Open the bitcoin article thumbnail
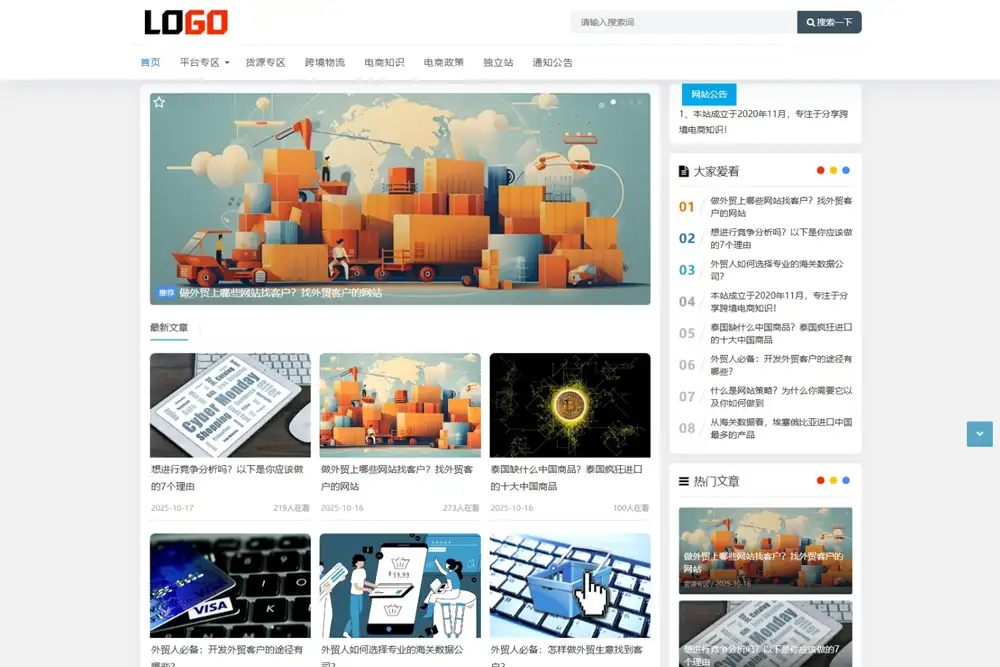Viewport: 1000px width, 667px height. coord(570,405)
